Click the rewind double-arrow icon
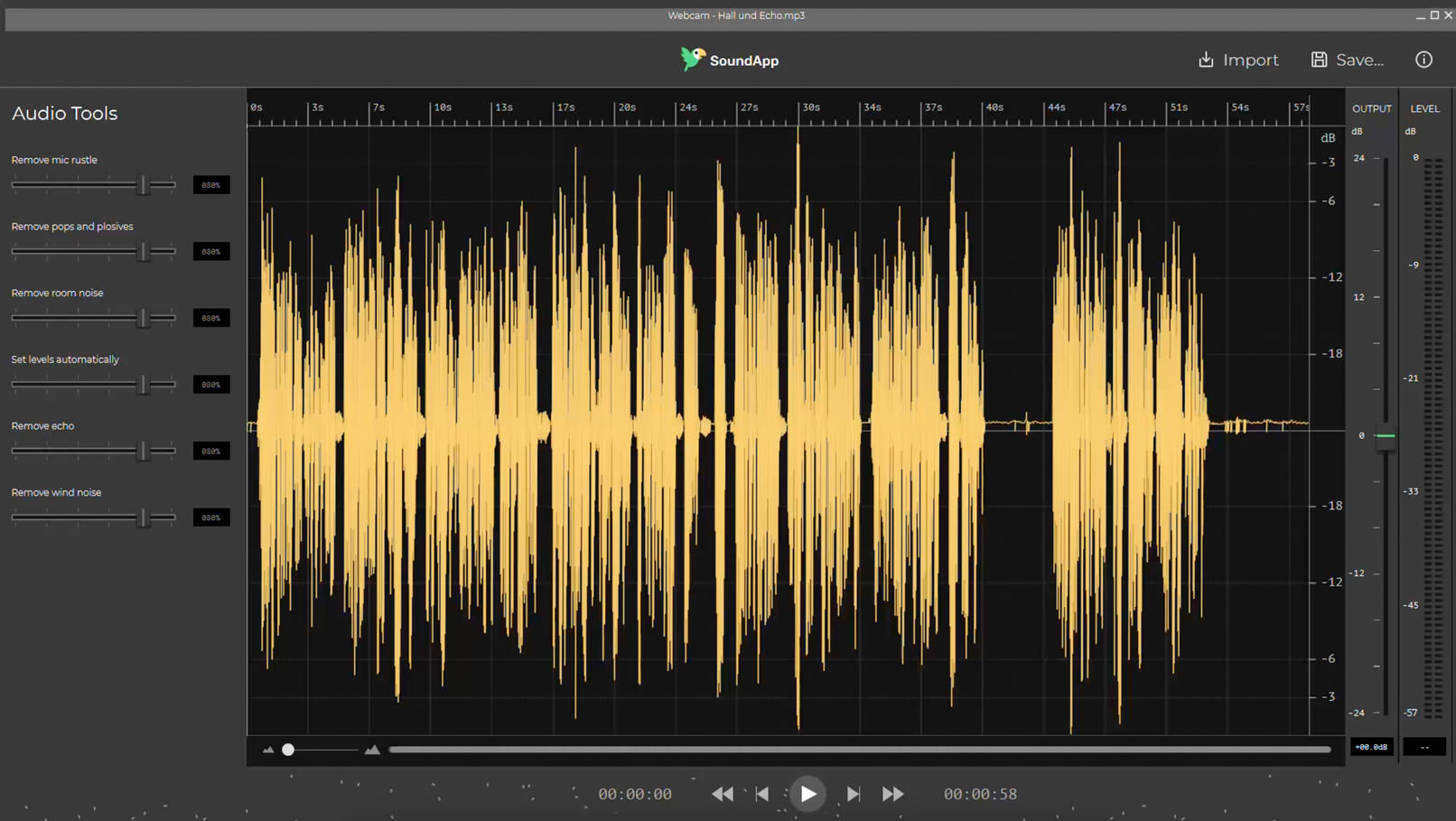Screen dimensions: 1456x821 pyautogui.click(x=723, y=794)
